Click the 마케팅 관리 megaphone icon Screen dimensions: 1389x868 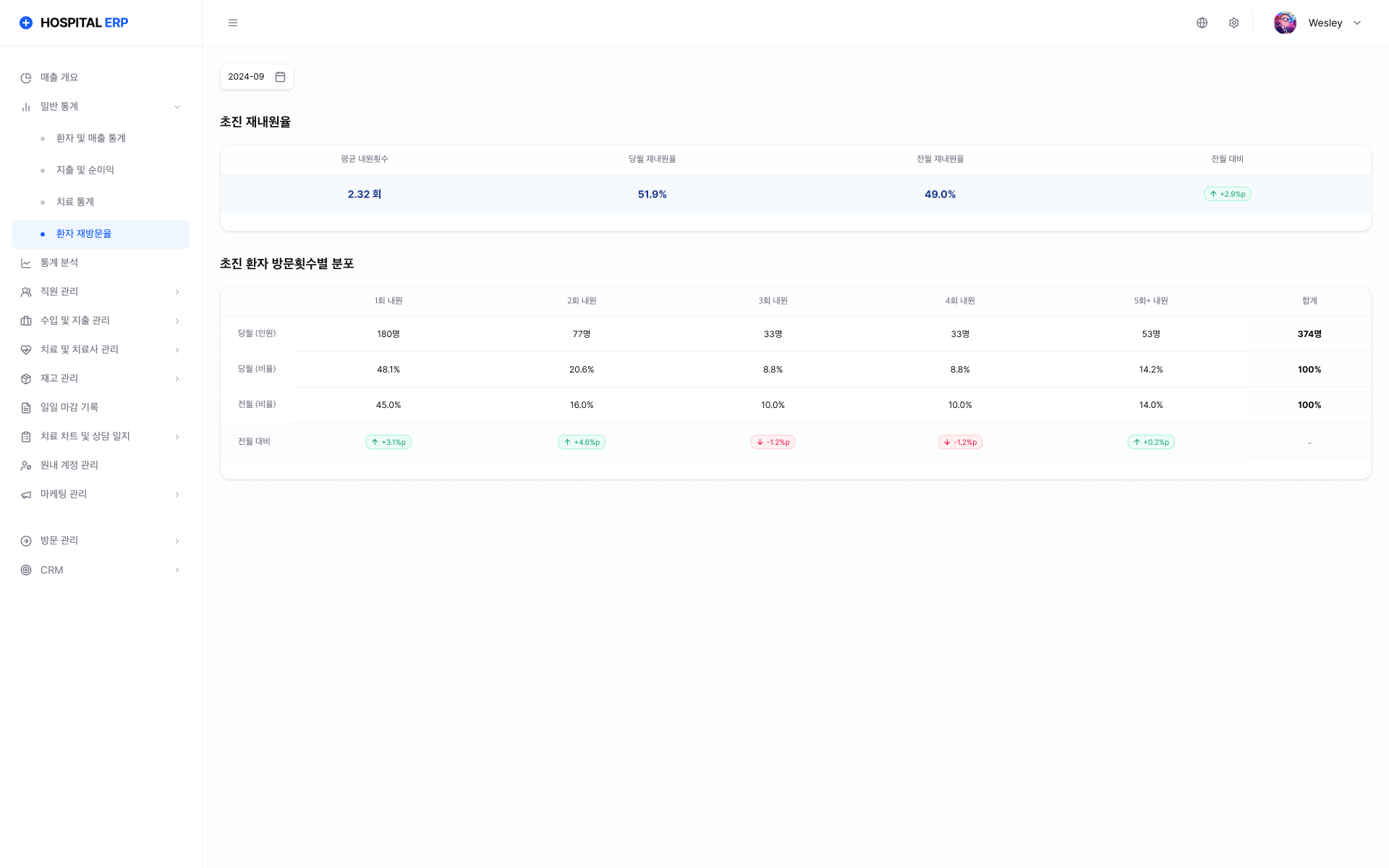coord(26,494)
